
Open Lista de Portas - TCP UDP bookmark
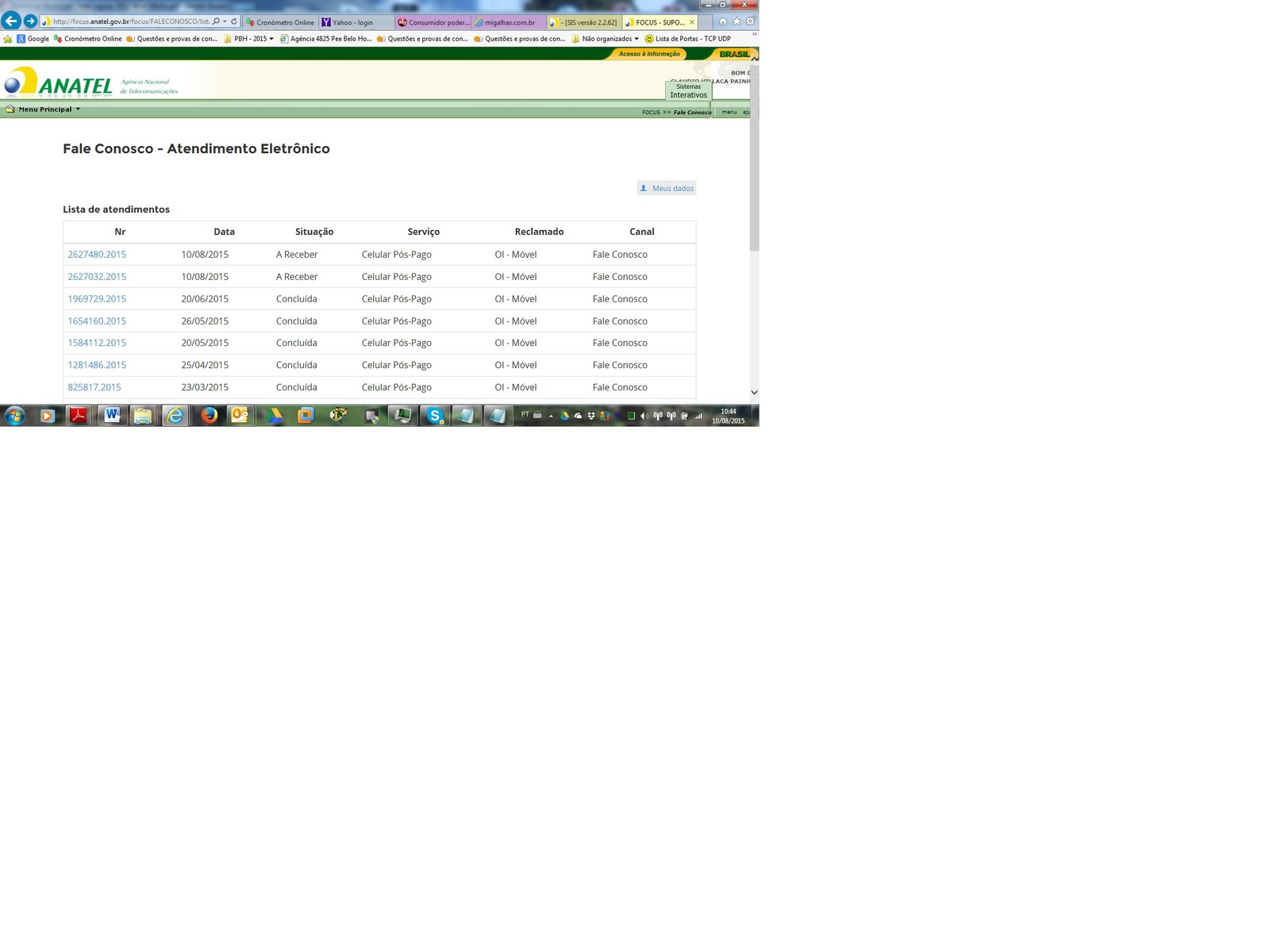687,39
